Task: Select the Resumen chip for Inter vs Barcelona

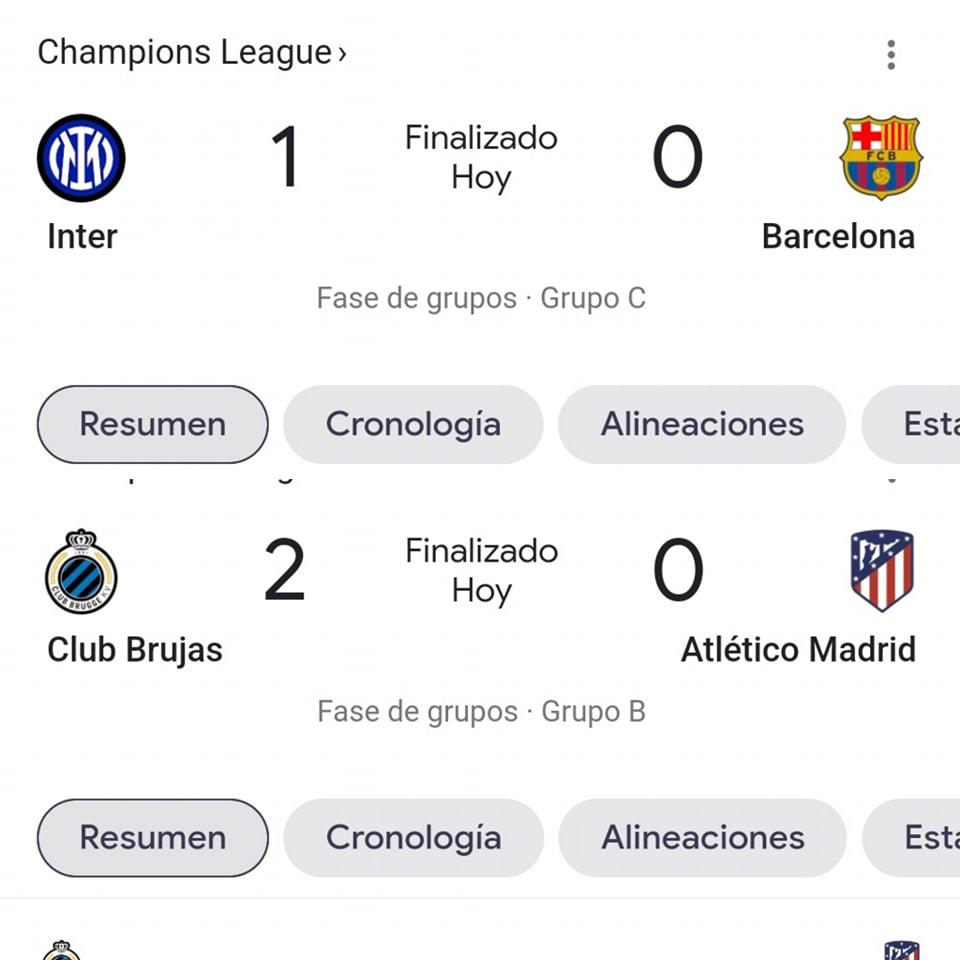Action: (152, 424)
